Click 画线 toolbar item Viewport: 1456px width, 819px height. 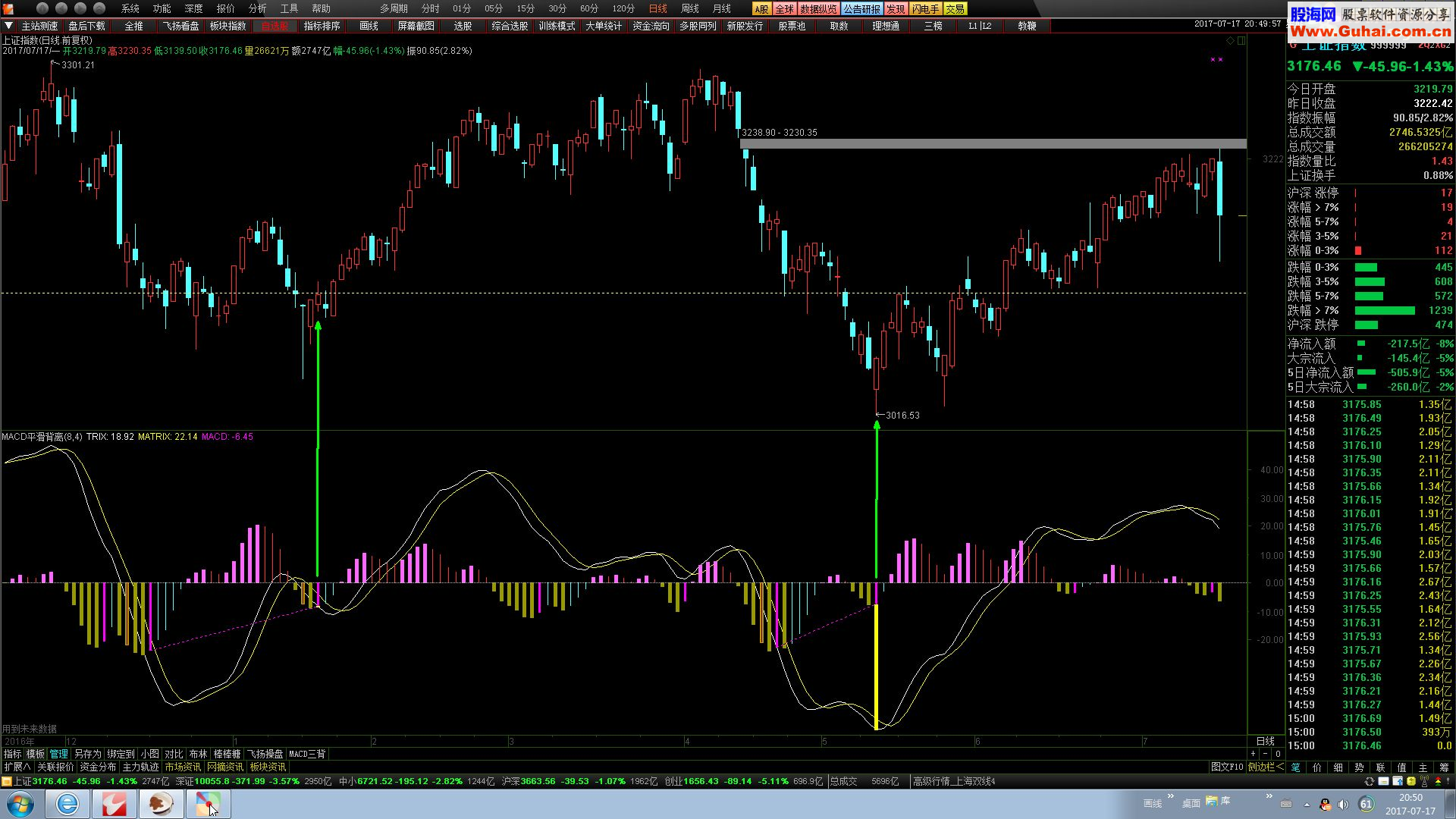[x=369, y=26]
